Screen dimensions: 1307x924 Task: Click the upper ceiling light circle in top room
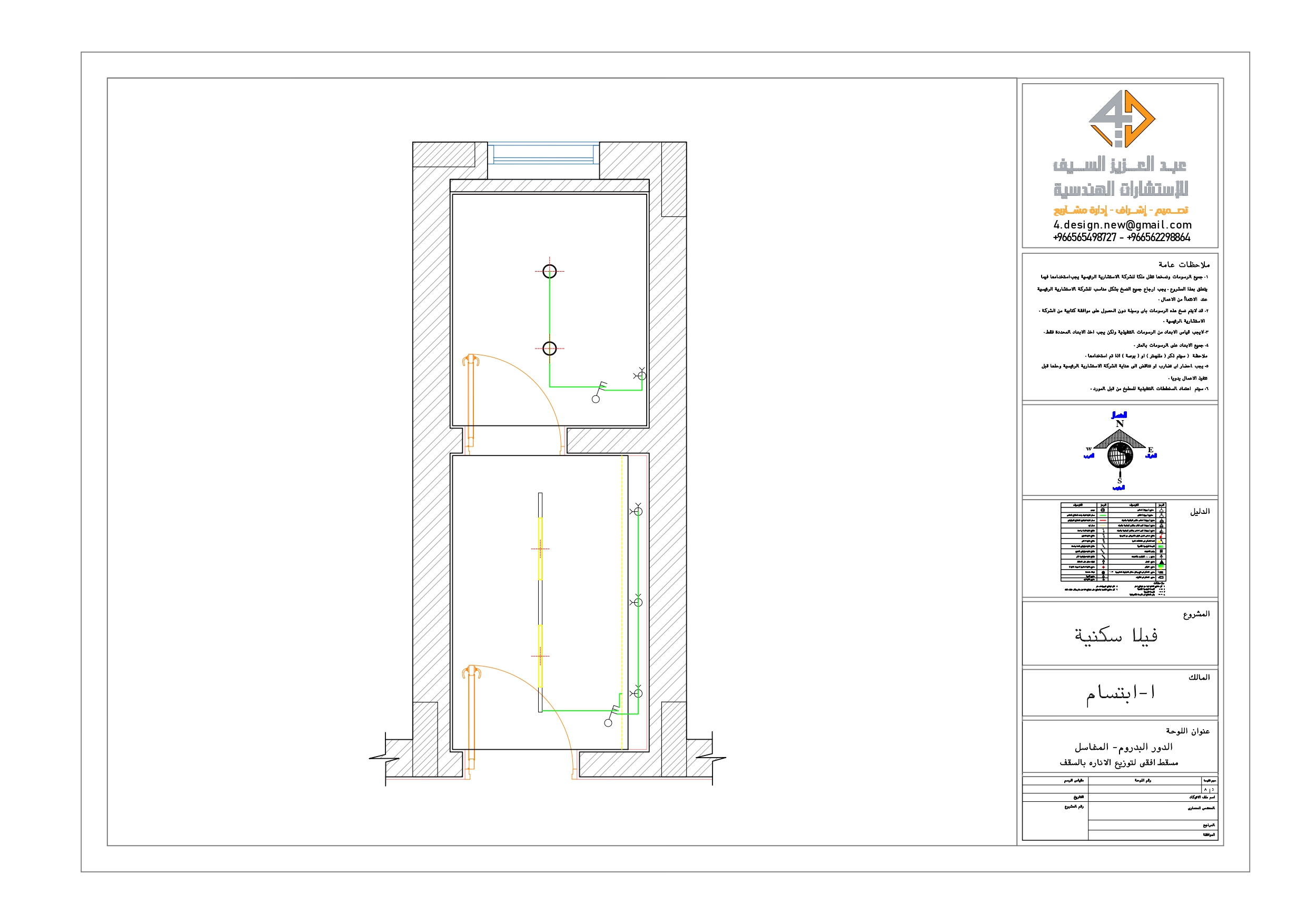click(549, 272)
